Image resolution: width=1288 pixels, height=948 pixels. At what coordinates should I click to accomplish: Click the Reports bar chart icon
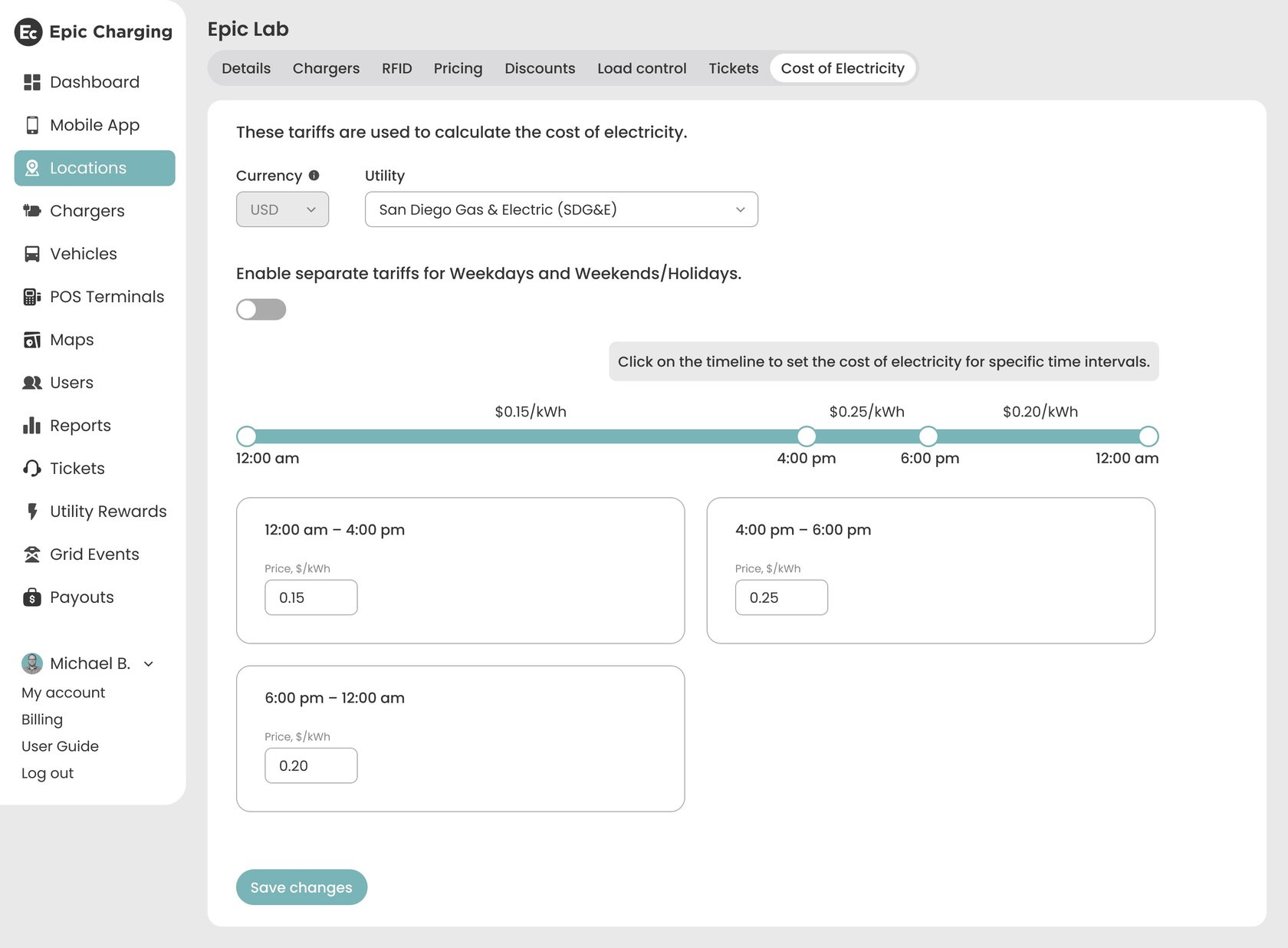pyautogui.click(x=31, y=426)
